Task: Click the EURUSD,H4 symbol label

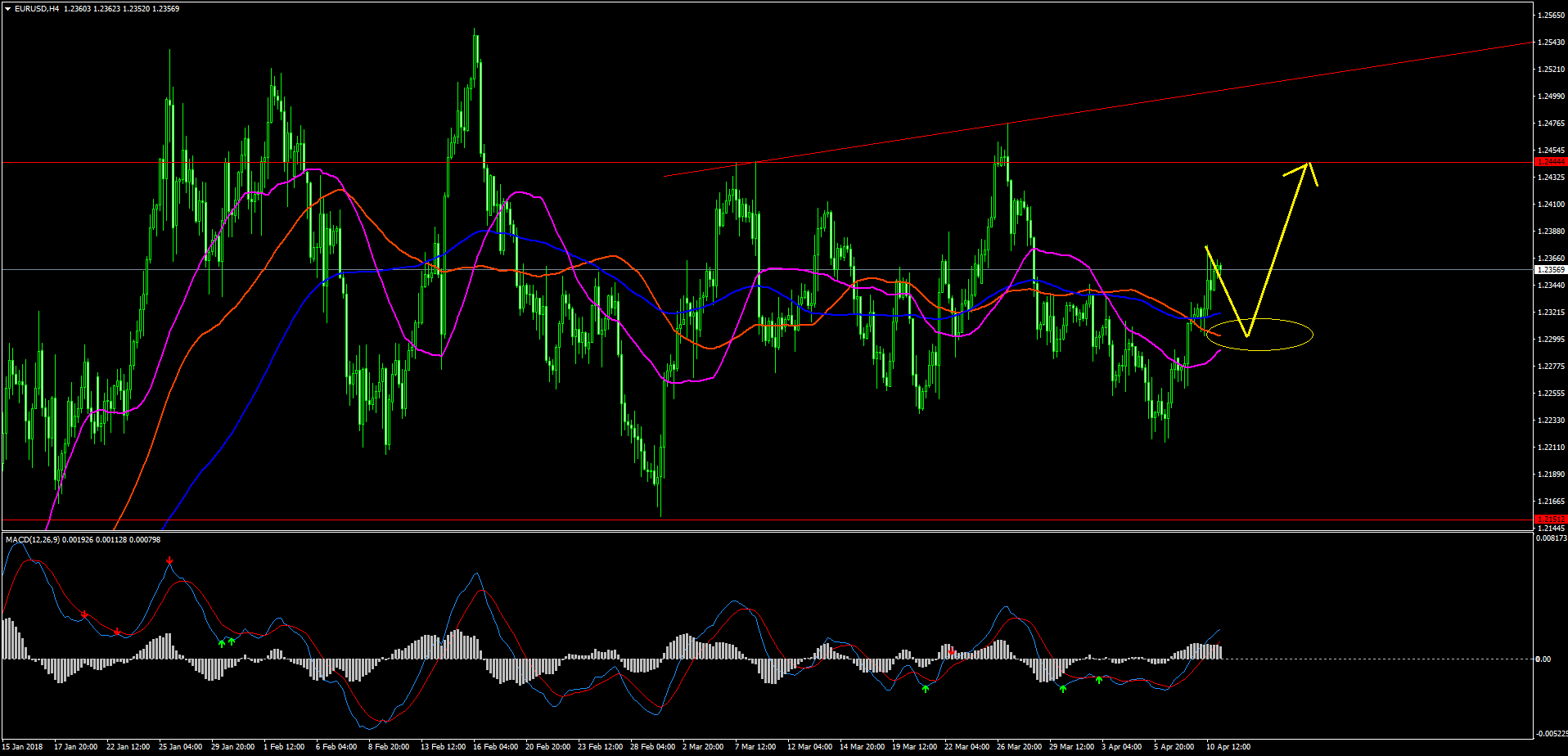Action: (x=37, y=9)
